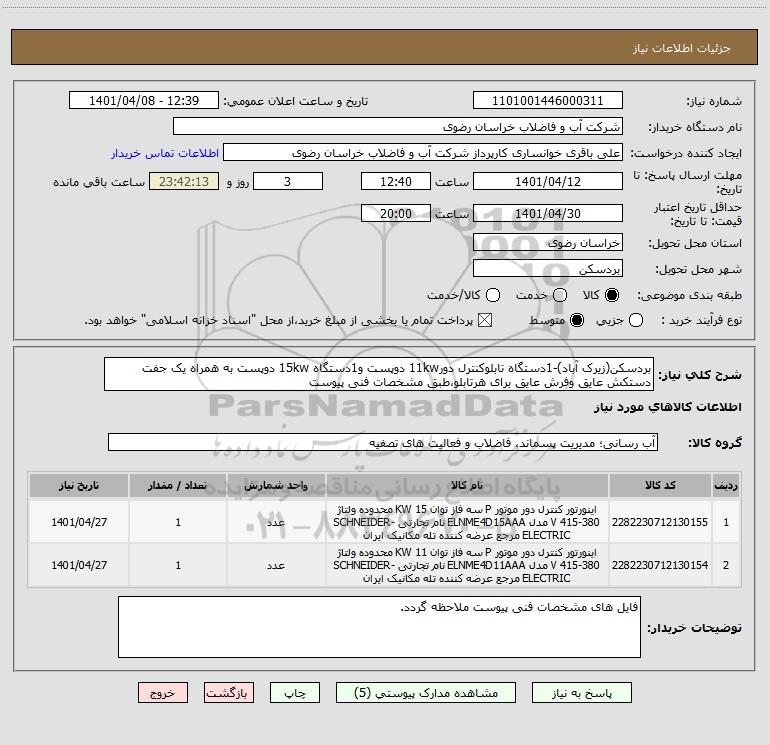Click the announcement date field 1401/04/08 - 12:39
This screenshot has height=745, width=770.
click(x=144, y=101)
